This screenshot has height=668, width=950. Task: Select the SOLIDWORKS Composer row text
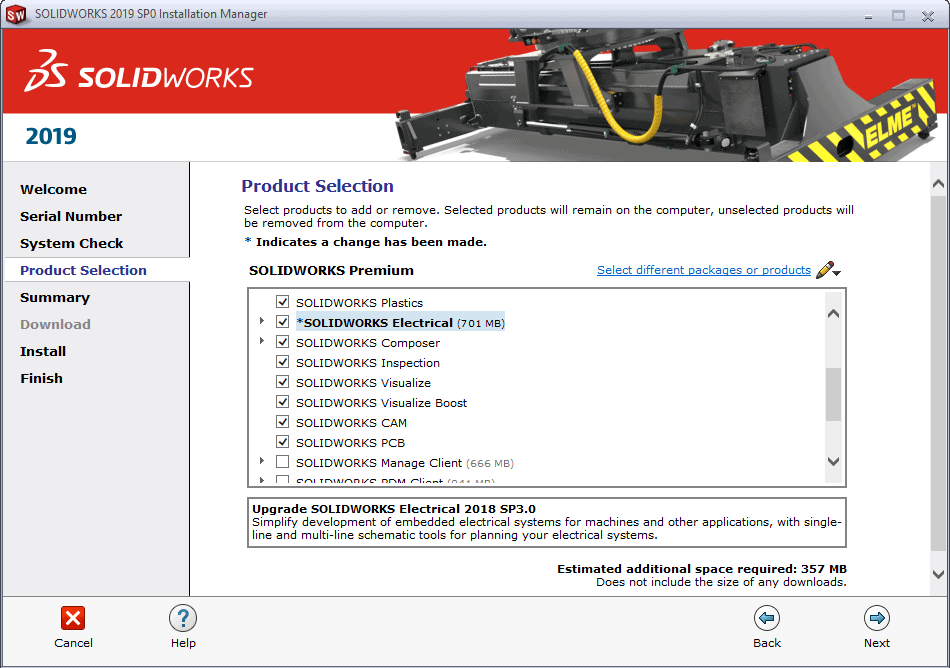coord(368,343)
